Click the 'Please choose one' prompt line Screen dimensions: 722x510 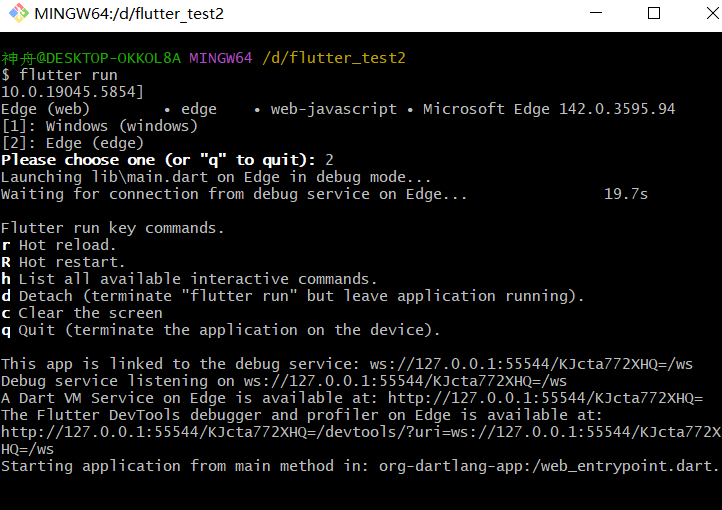pos(158,160)
